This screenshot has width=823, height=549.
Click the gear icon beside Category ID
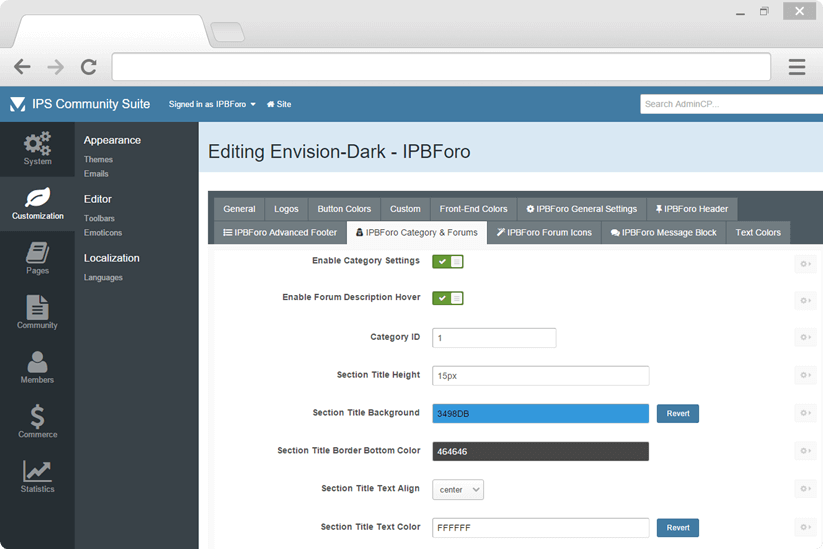[805, 337]
